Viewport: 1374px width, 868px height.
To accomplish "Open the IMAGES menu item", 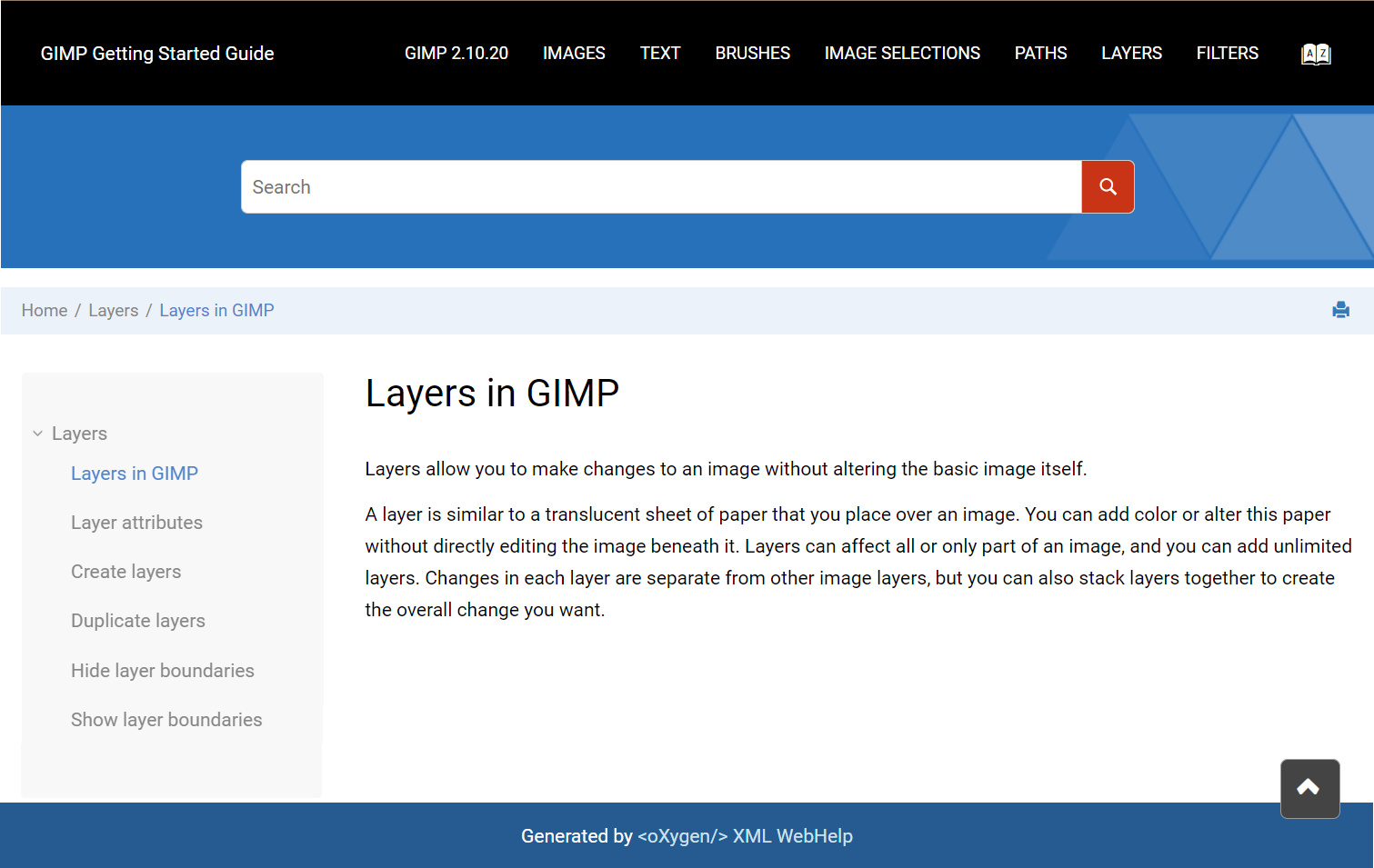I will click(574, 53).
